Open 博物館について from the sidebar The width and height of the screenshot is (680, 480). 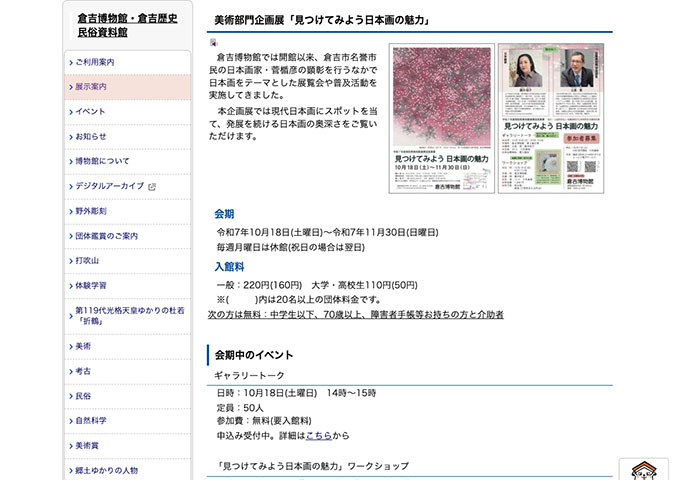point(101,161)
